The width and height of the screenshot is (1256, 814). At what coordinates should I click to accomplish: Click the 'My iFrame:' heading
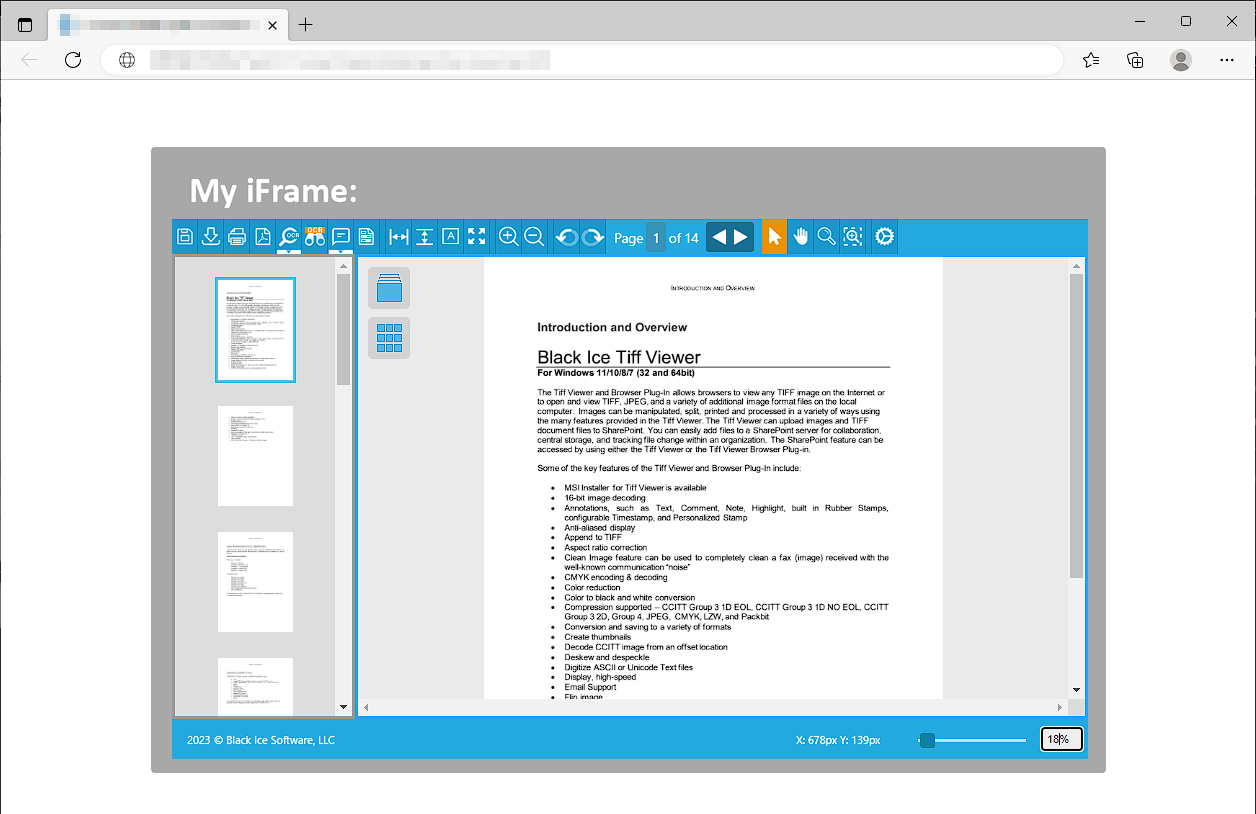click(x=274, y=190)
